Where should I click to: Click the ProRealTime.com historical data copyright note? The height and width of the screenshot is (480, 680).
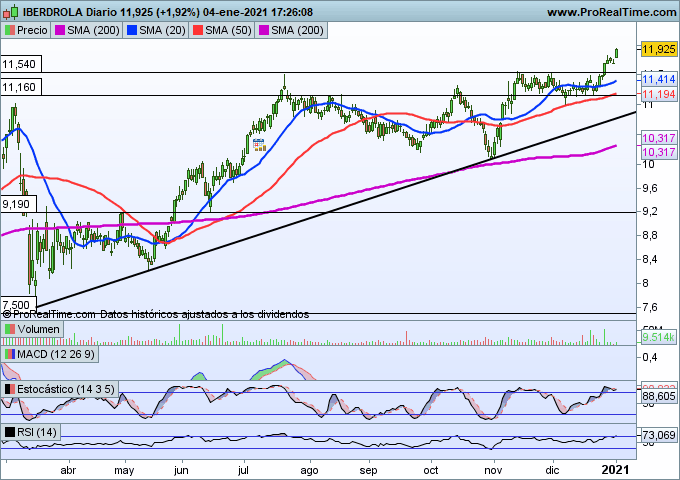click(156, 314)
